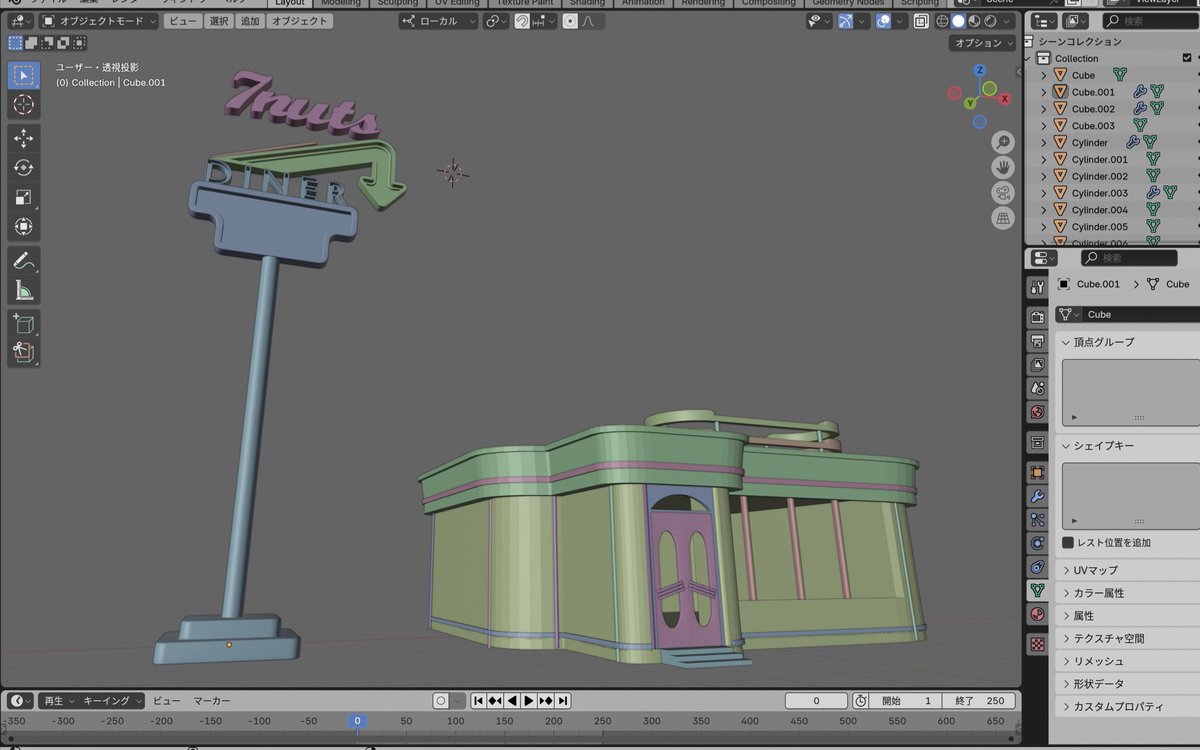The image size is (1200, 750).
Task: Toggle snapping magnet
Action: click(522, 21)
